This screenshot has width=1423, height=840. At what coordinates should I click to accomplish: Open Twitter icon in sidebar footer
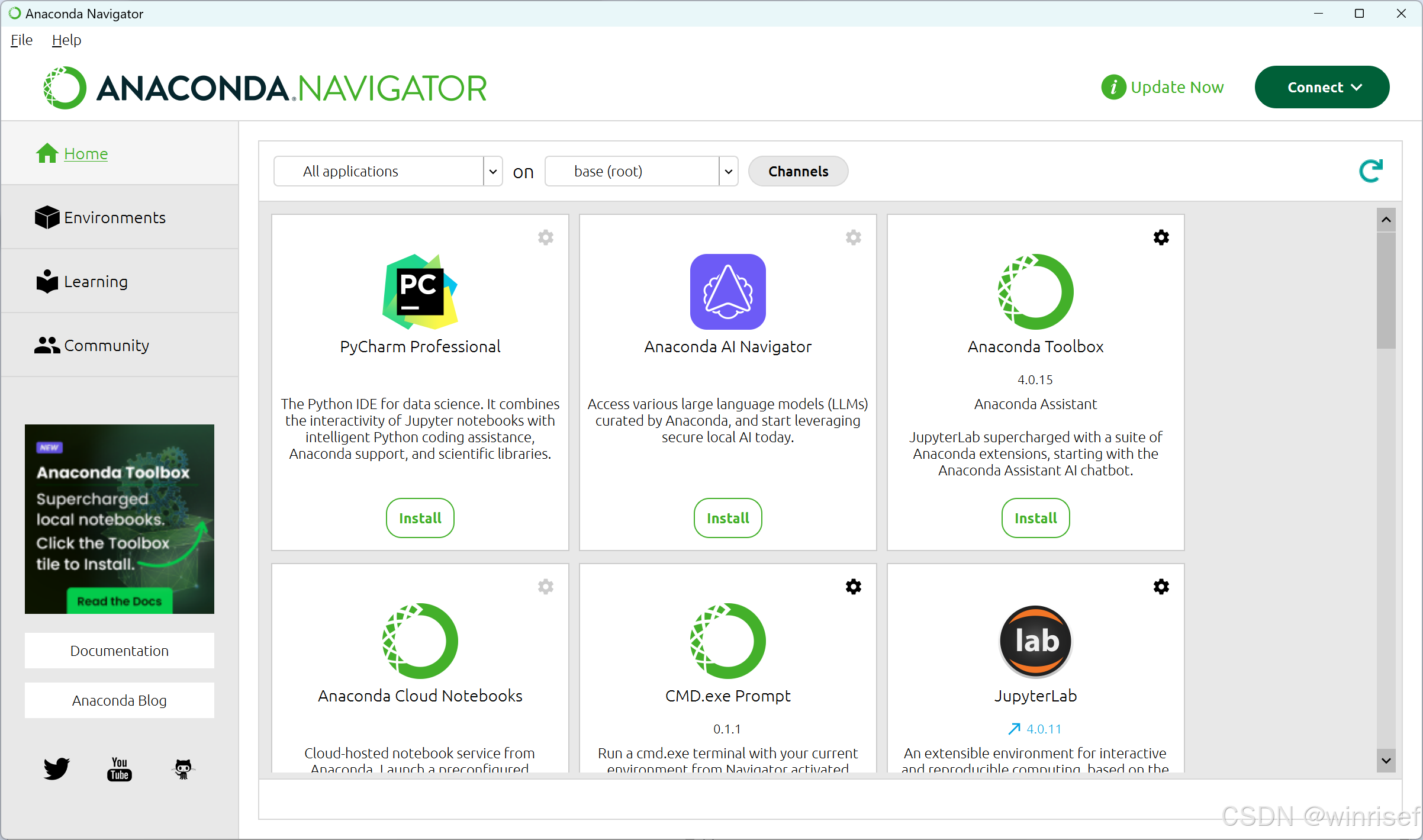pyautogui.click(x=57, y=768)
